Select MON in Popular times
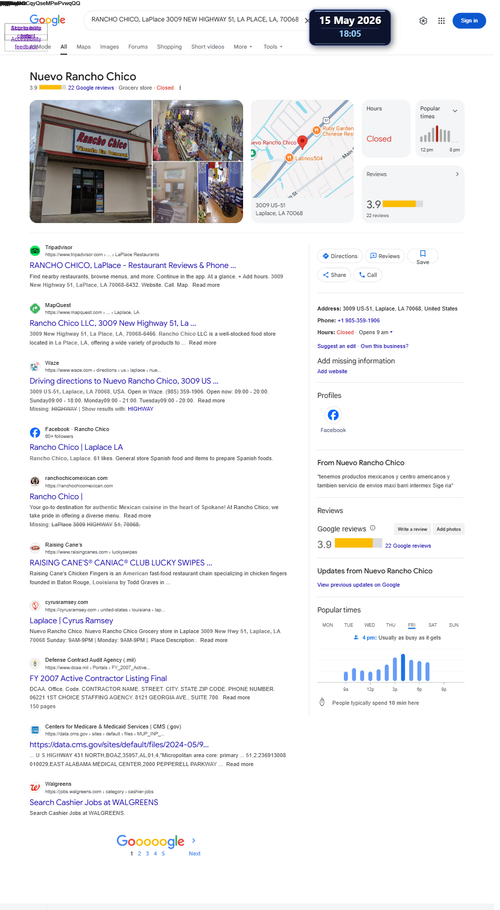The height and width of the screenshot is (910, 500). pyautogui.click(x=328, y=625)
